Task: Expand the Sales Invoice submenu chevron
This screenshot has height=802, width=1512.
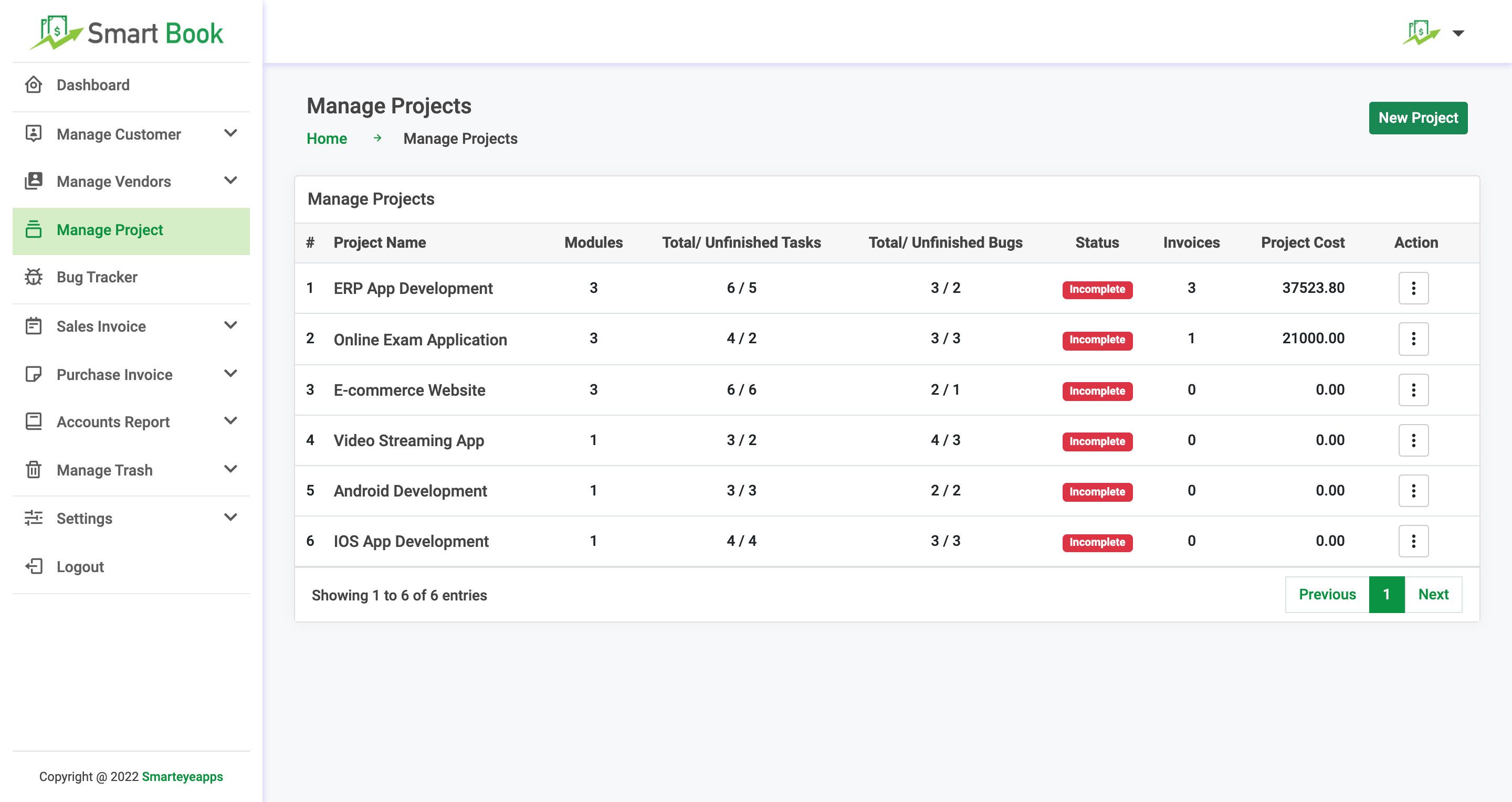Action: pos(230,325)
